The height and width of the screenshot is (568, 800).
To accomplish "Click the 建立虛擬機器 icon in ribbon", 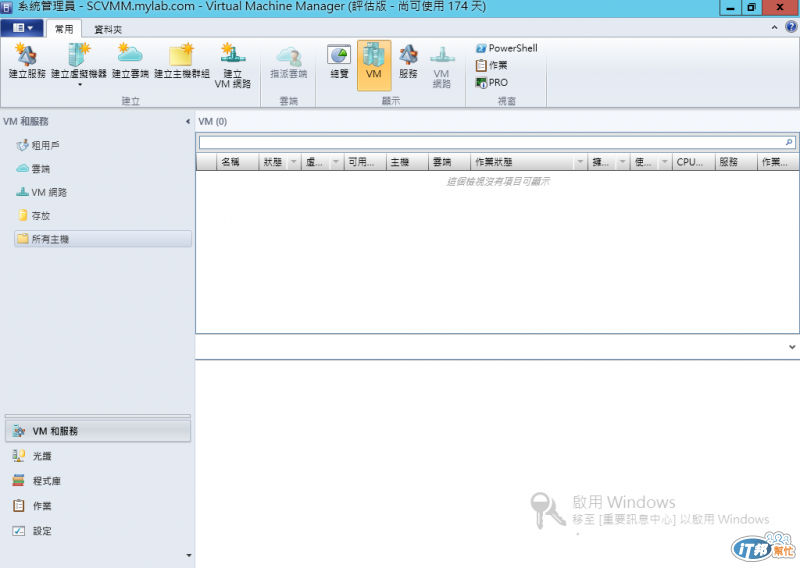I will click(x=79, y=55).
